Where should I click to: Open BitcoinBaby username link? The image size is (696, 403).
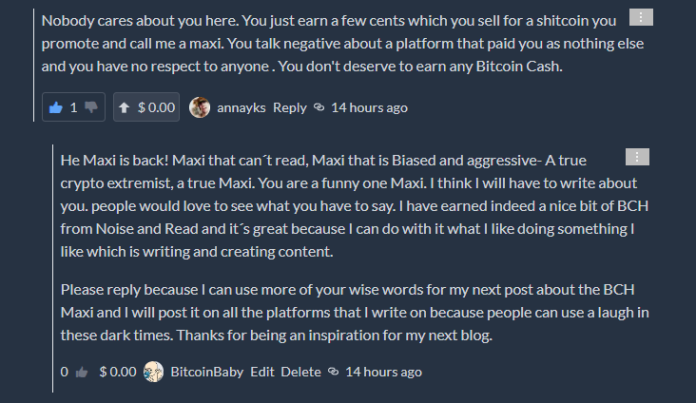click(x=207, y=371)
